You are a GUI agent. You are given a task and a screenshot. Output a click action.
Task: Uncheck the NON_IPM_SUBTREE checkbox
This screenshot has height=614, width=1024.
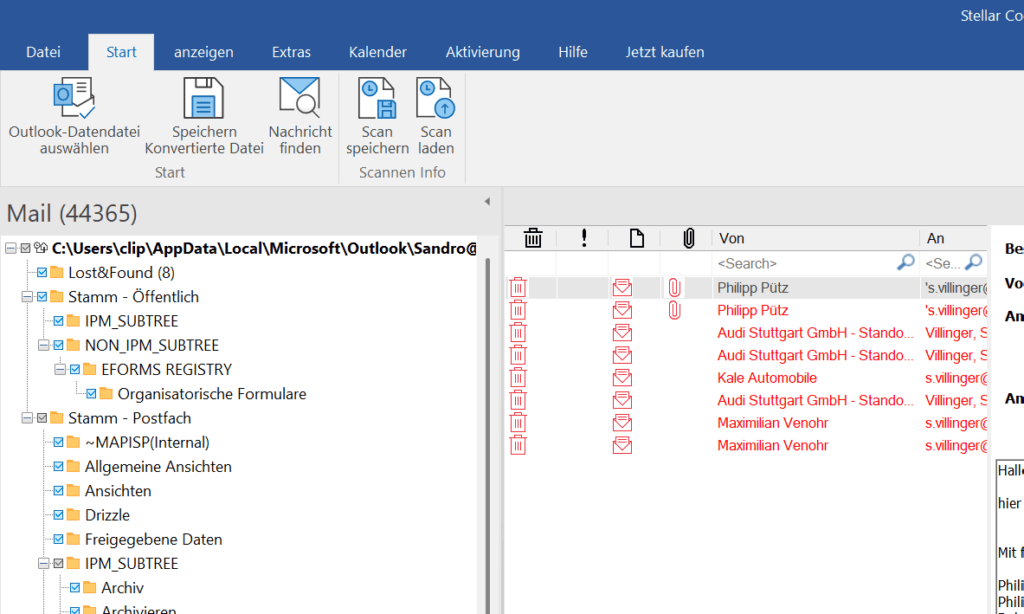click(58, 345)
